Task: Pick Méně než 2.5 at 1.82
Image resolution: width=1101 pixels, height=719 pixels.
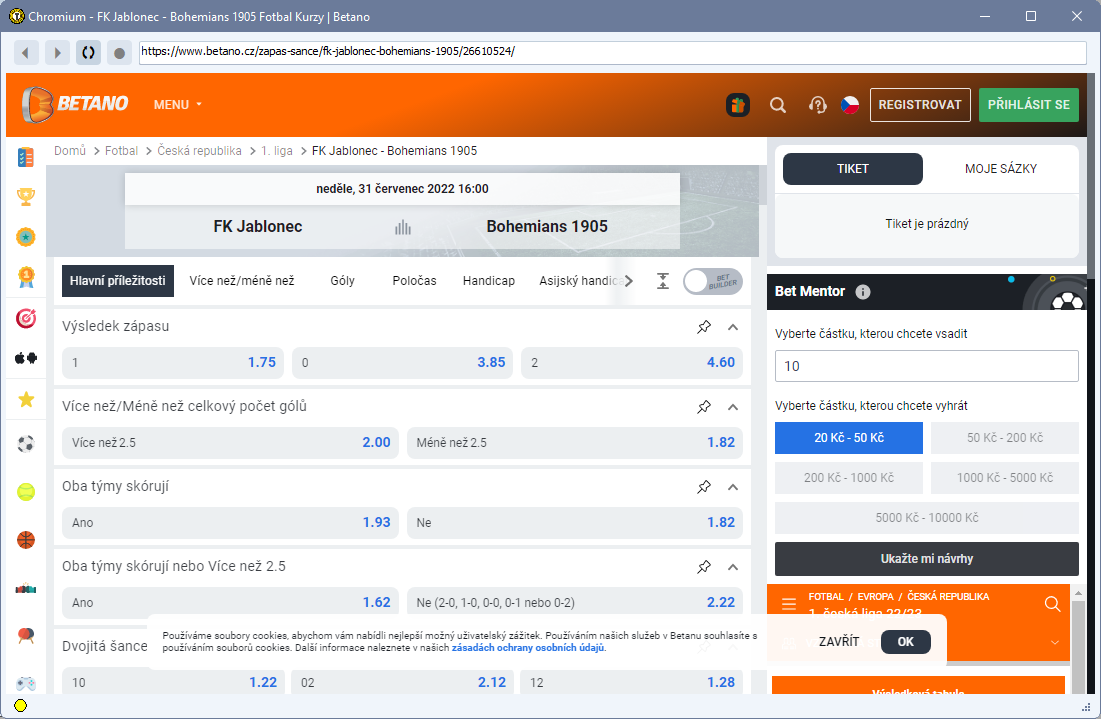Action: (x=575, y=443)
